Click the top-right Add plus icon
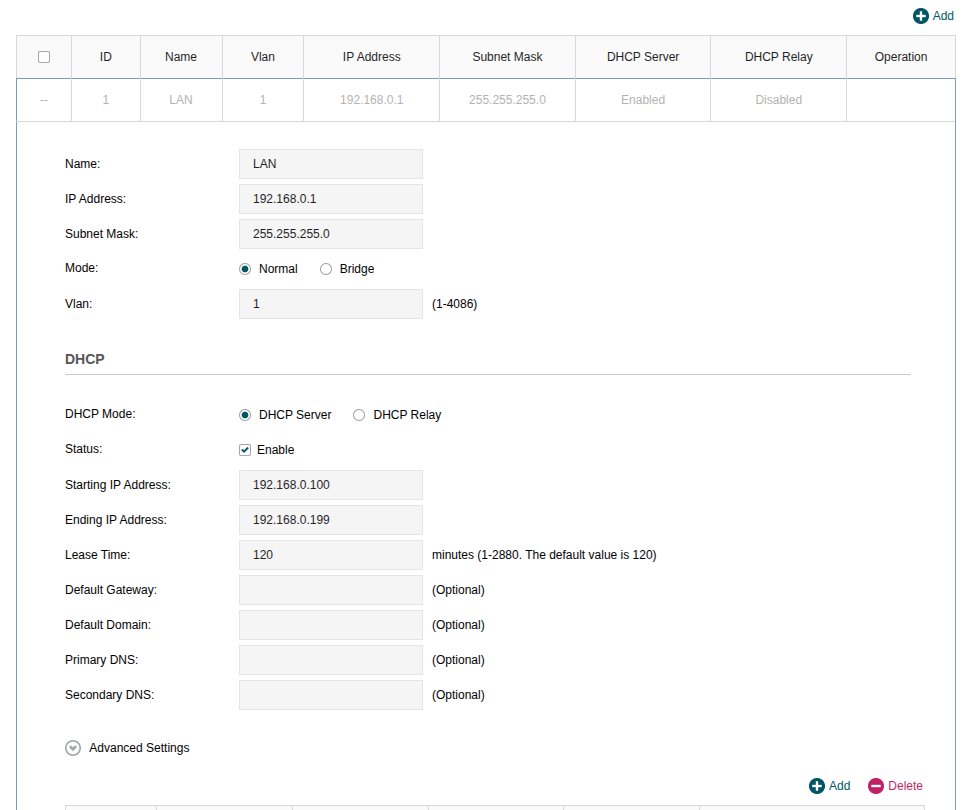The image size is (975, 810). pyautogui.click(x=920, y=16)
